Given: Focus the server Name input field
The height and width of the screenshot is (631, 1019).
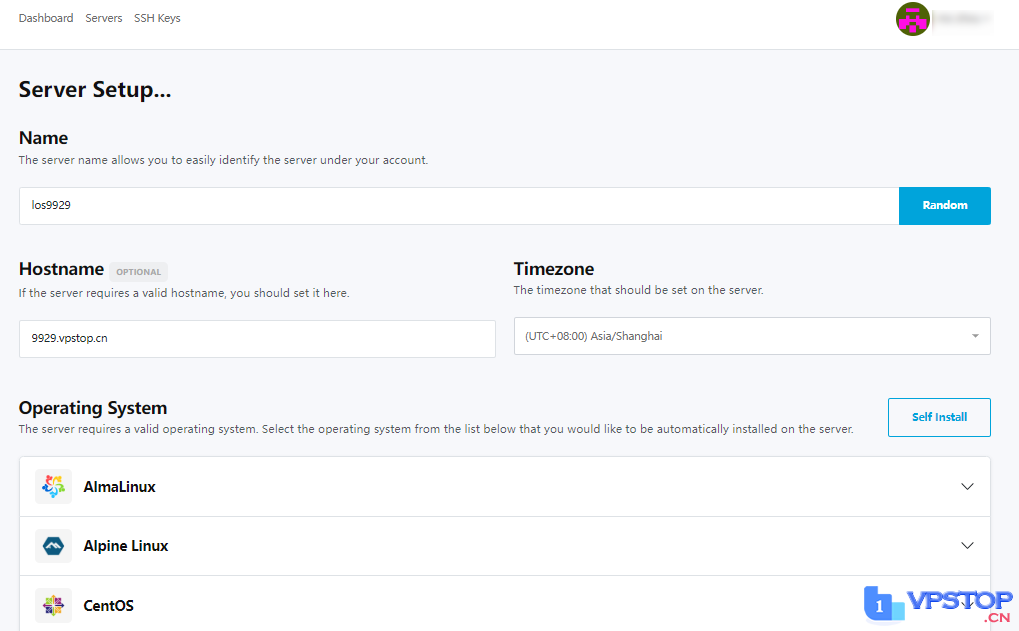Looking at the screenshot, I should click(458, 205).
